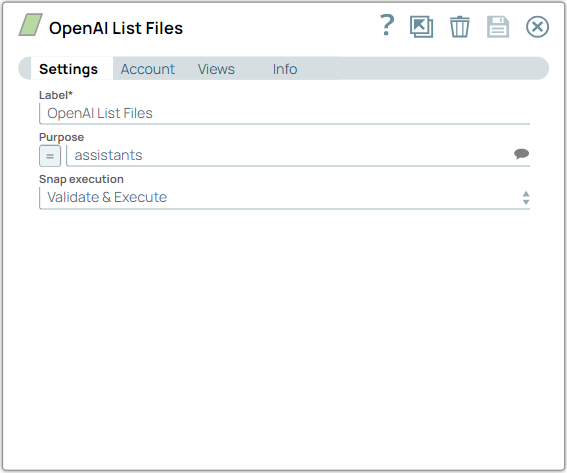Click the Snap execution label
Screen dimensions: 567x473
81,179
